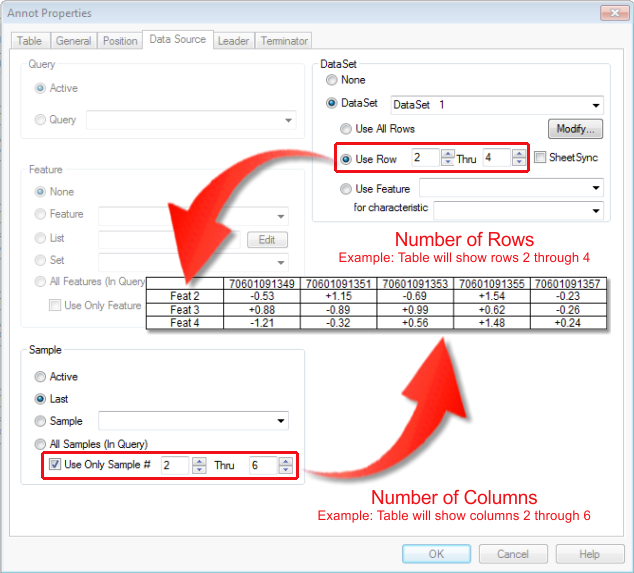634x573 pixels.
Task: Open the Terminator tab
Action: [284, 41]
